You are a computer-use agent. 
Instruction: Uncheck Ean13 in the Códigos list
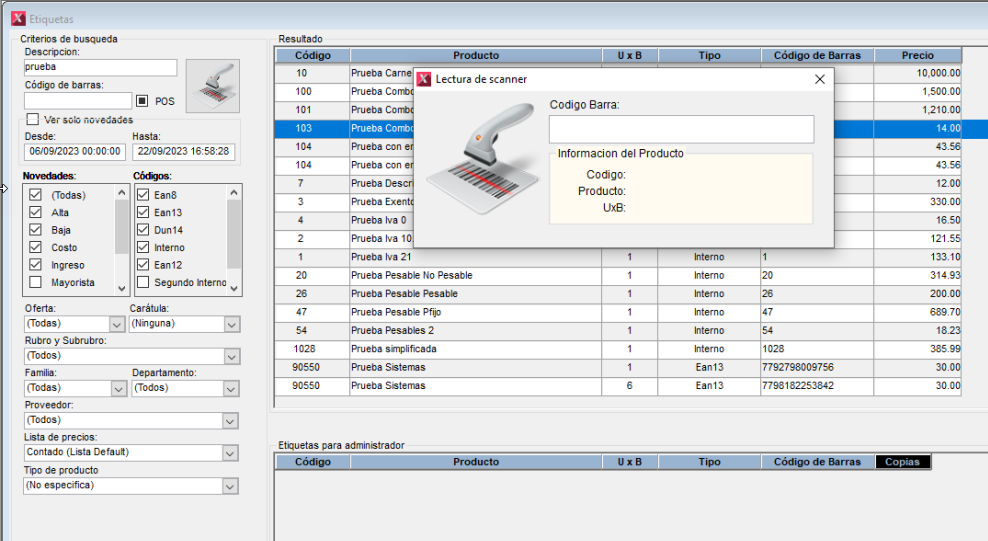(x=143, y=212)
